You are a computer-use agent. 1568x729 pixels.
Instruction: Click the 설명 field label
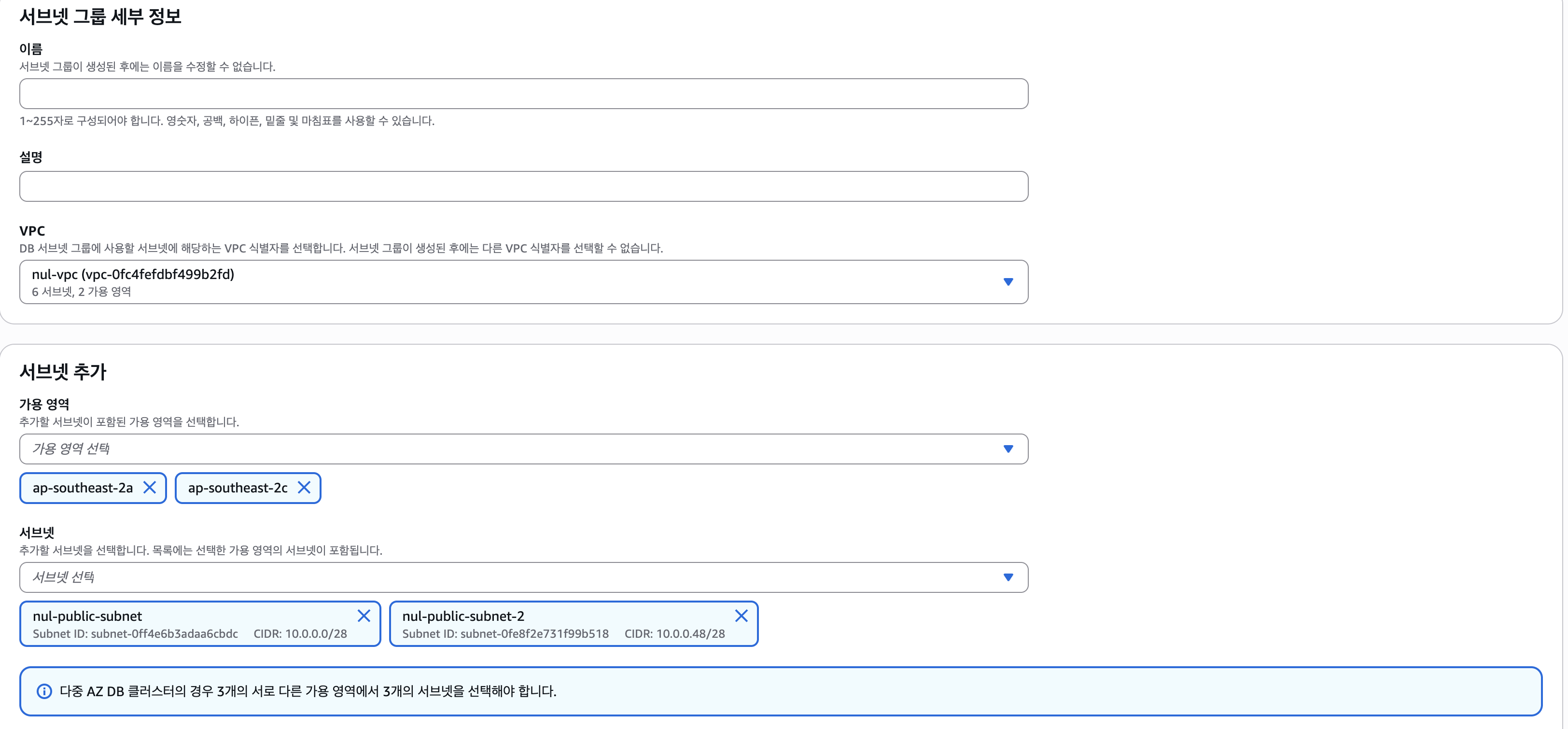[31, 157]
